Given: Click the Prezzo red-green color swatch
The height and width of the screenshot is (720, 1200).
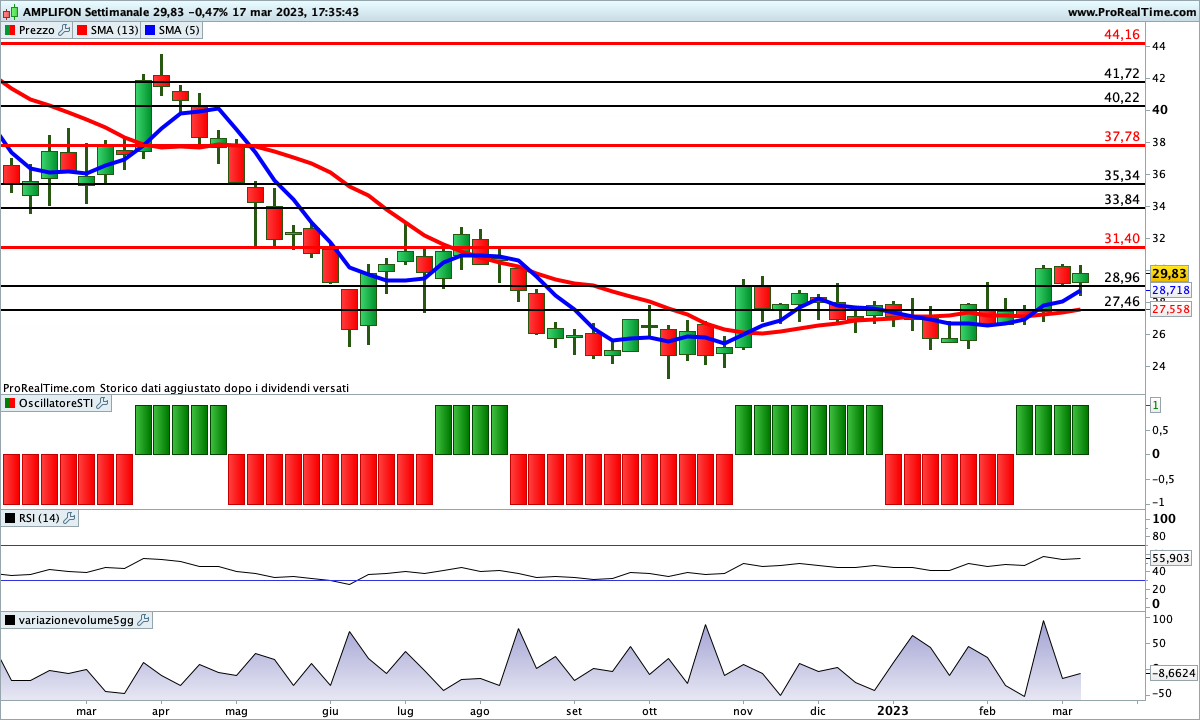Looking at the screenshot, I should click(9, 30).
